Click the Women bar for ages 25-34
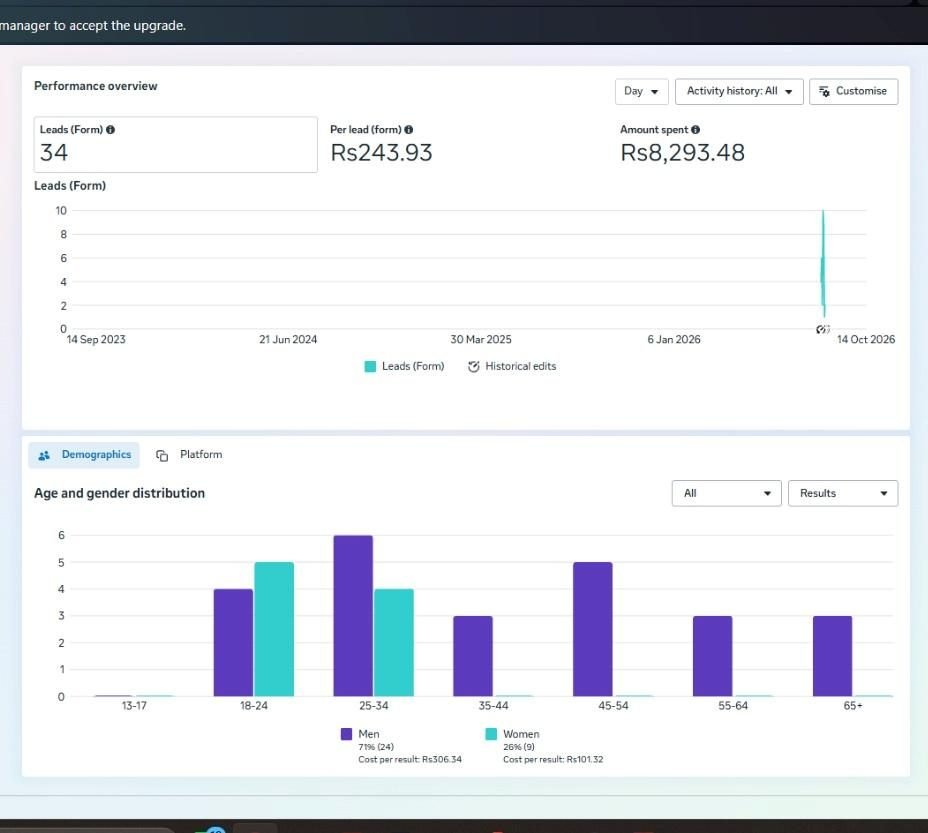The height and width of the screenshot is (833, 928). pos(394,642)
